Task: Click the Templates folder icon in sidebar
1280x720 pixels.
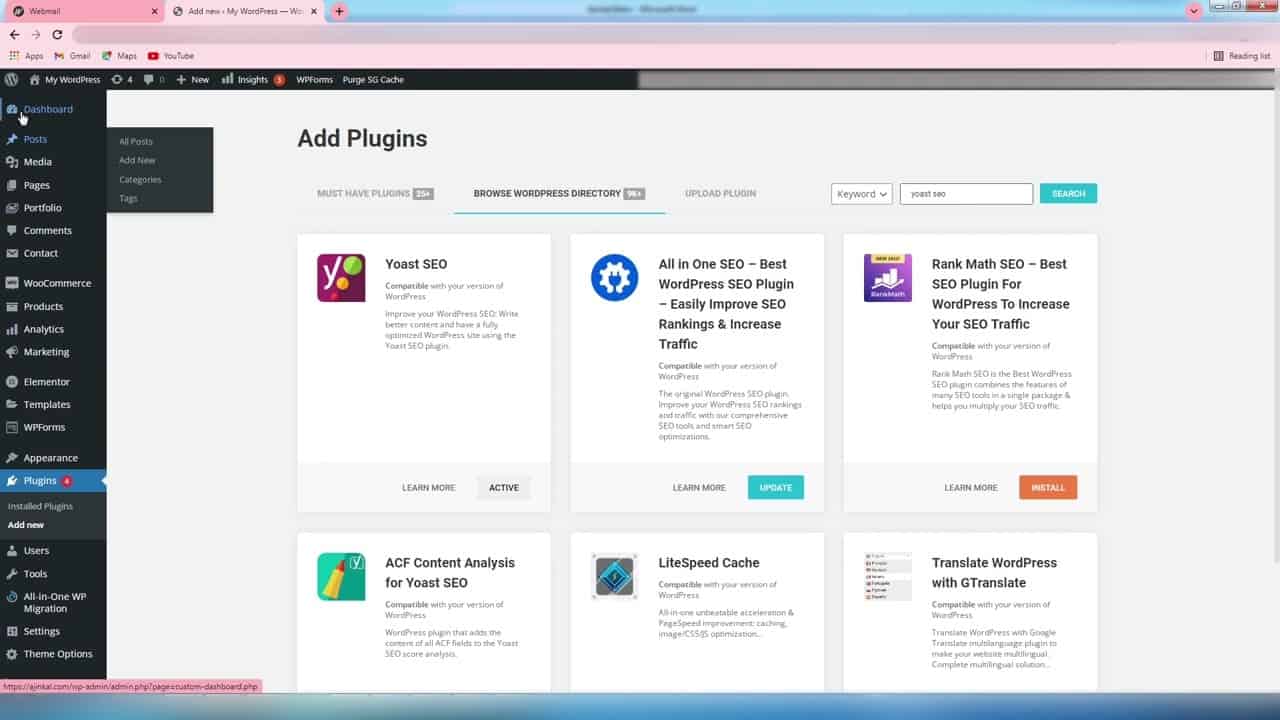Action: 12,405
